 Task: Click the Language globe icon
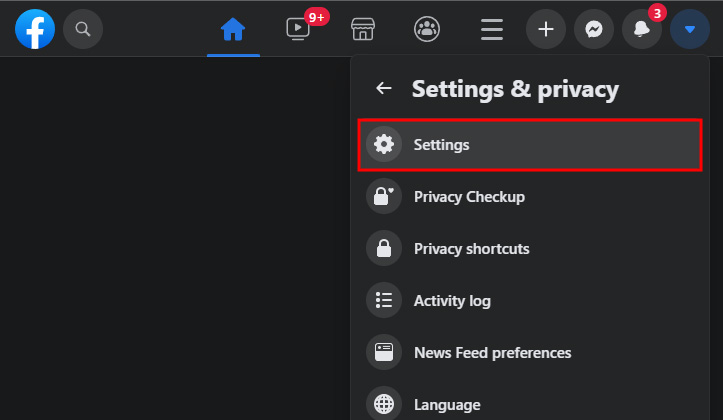click(x=384, y=405)
